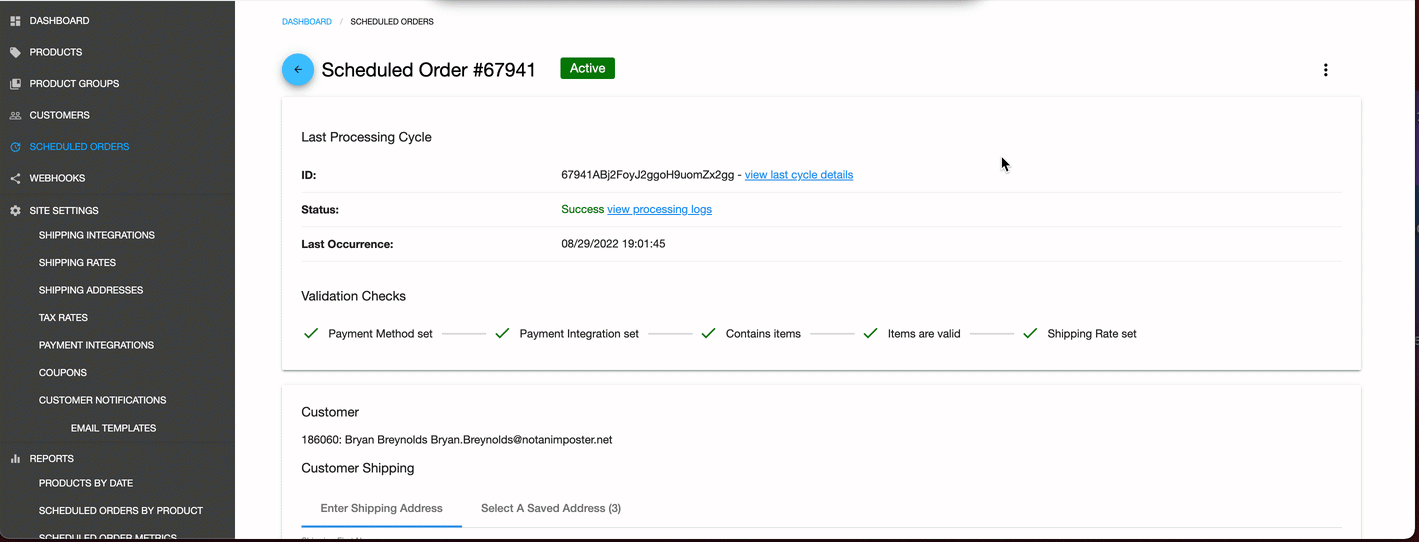1419x542 pixels.
Task: Click the Dashboard grid icon in sidebar
Action: click(x=15, y=21)
